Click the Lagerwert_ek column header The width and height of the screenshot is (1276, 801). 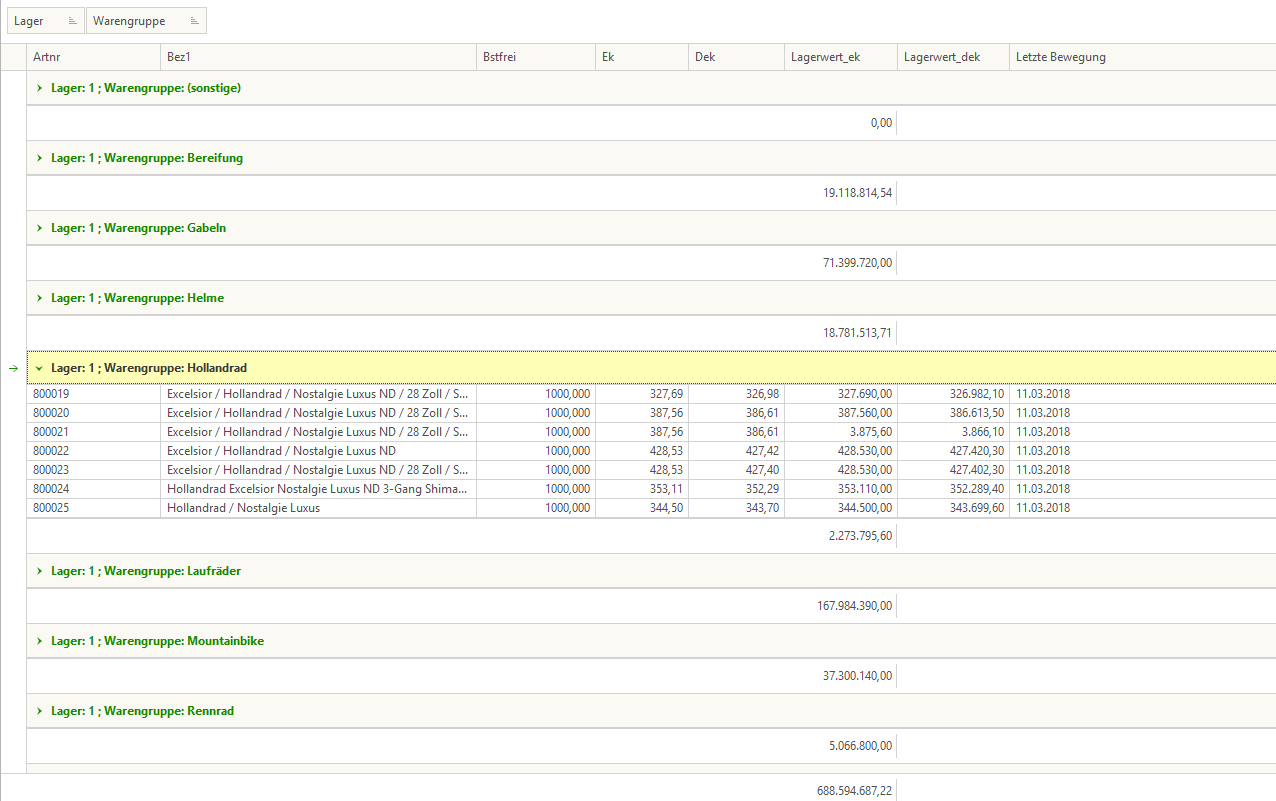pos(840,57)
